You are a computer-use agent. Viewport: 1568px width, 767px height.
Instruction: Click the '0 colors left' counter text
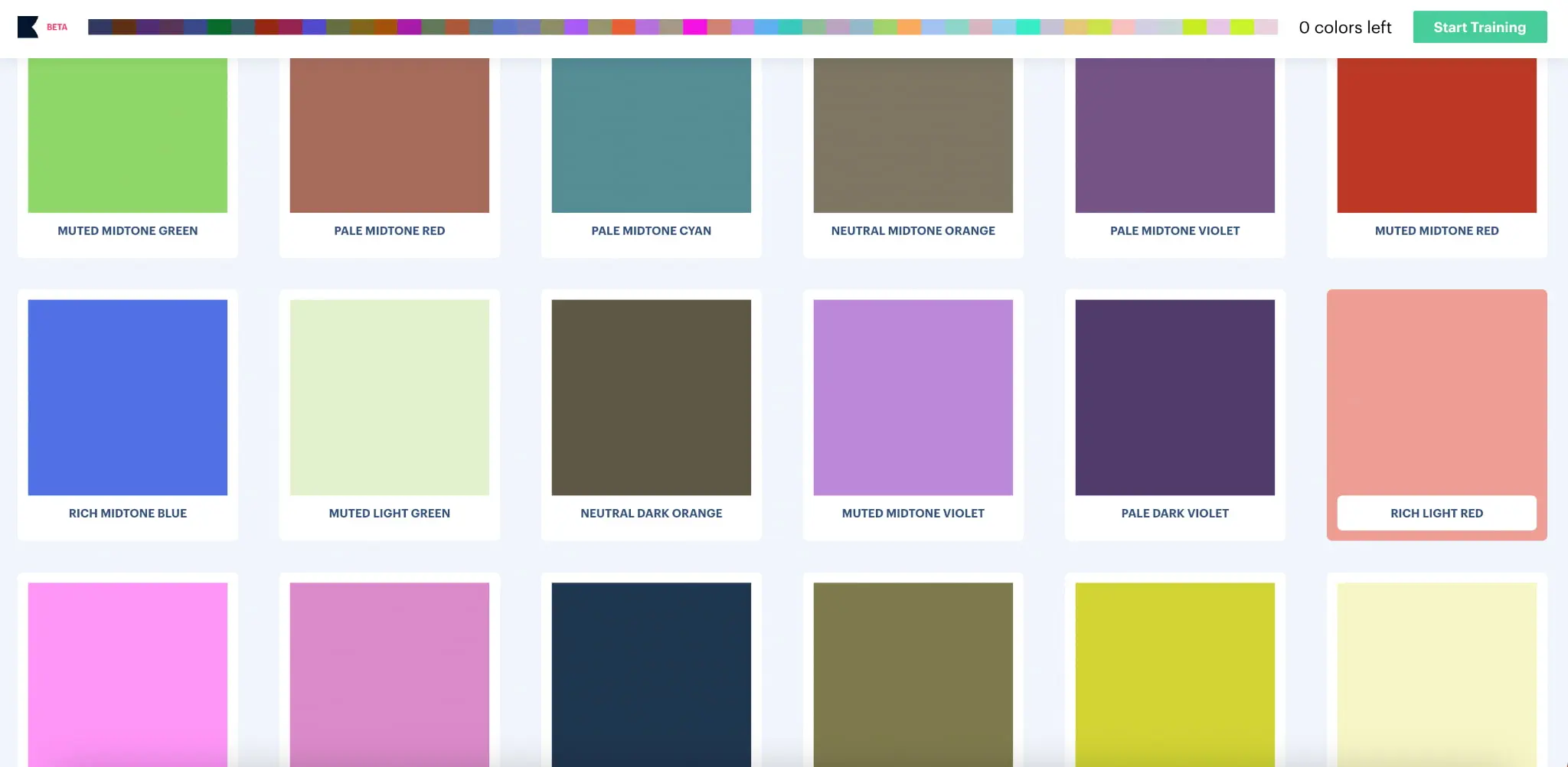pos(1344,27)
